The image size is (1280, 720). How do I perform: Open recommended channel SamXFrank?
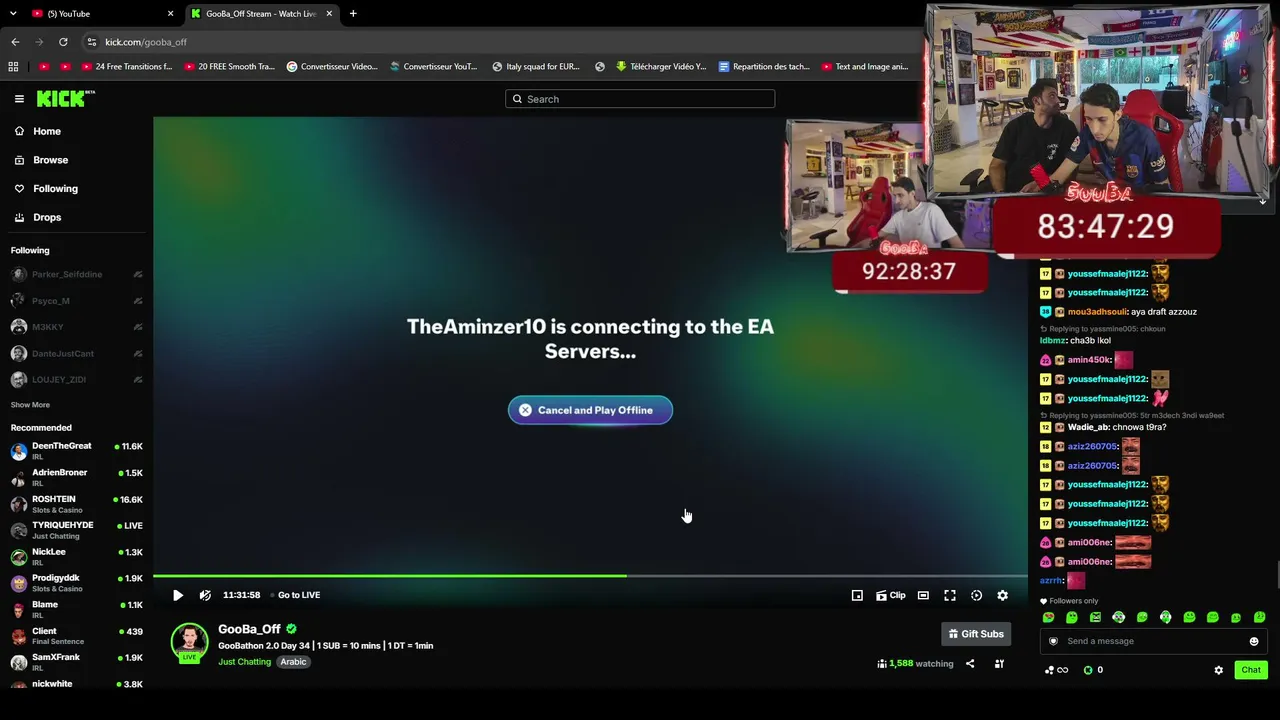76,662
